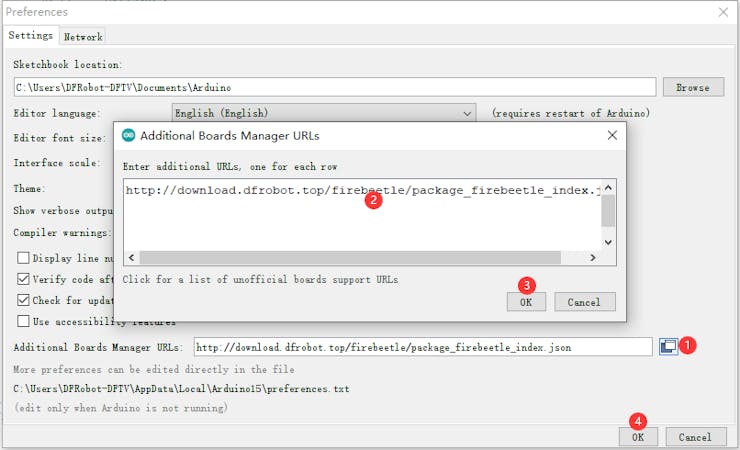This screenshot has height=450, width=740.
Task: Click the down arrow of the vertical scrollbar
Action: click(x=608, y=242)
